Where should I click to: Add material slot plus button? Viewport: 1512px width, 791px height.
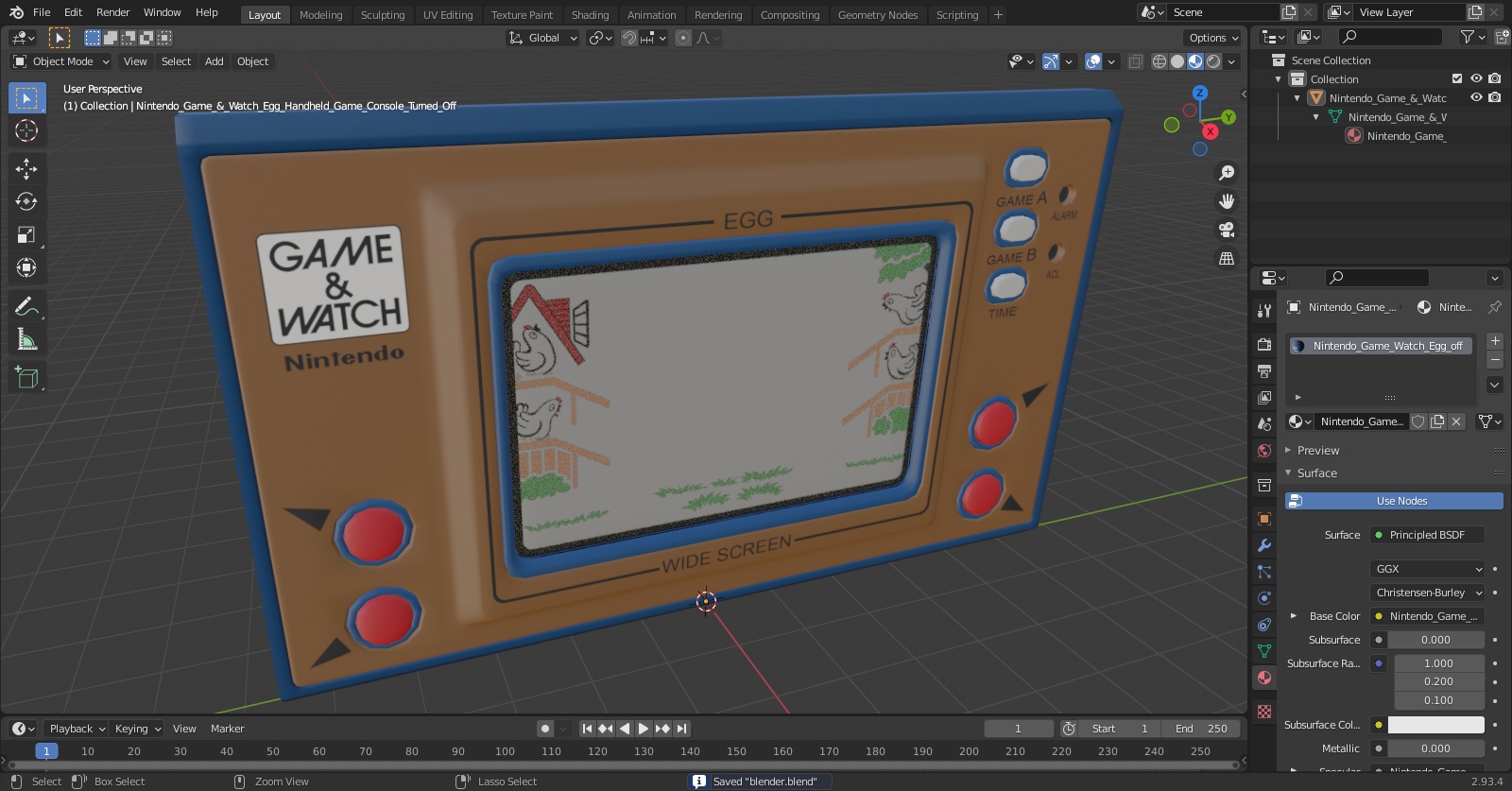[x=1495, y=340]
